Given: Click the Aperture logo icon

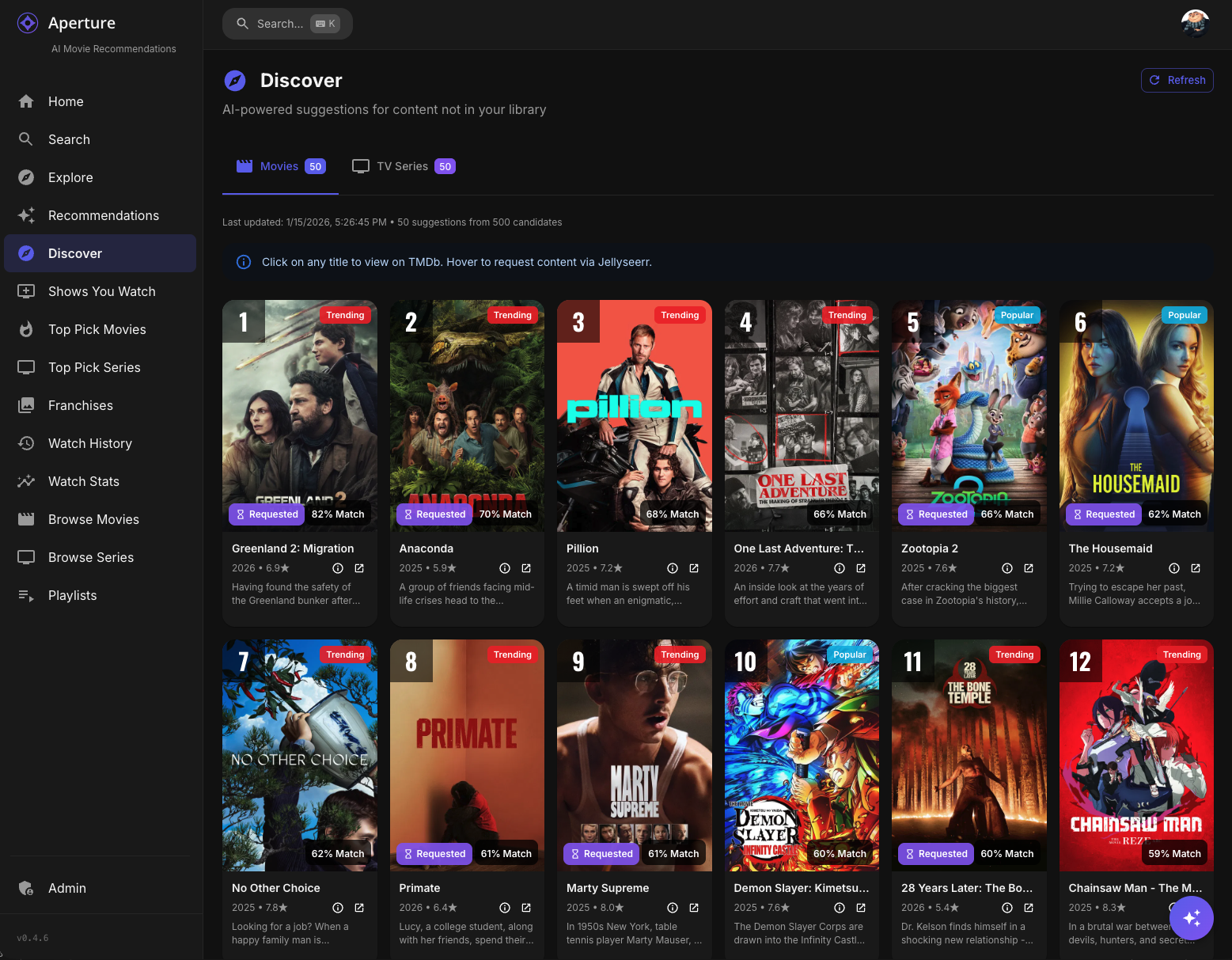Looking at the screenshot, I should pyautogui.click(x=28, y=23).
